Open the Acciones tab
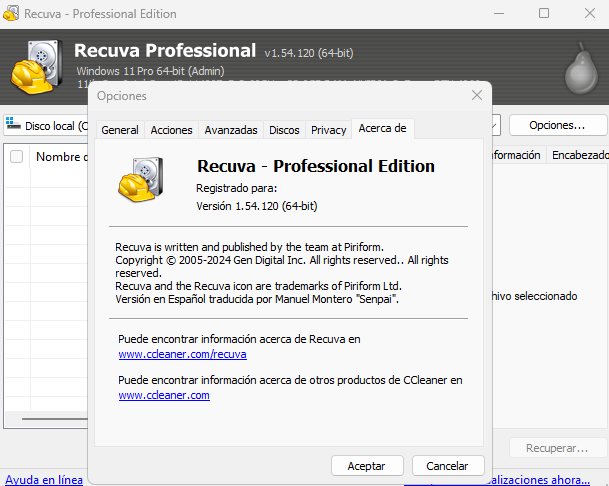The image size is (609, 486). point(171,130)
